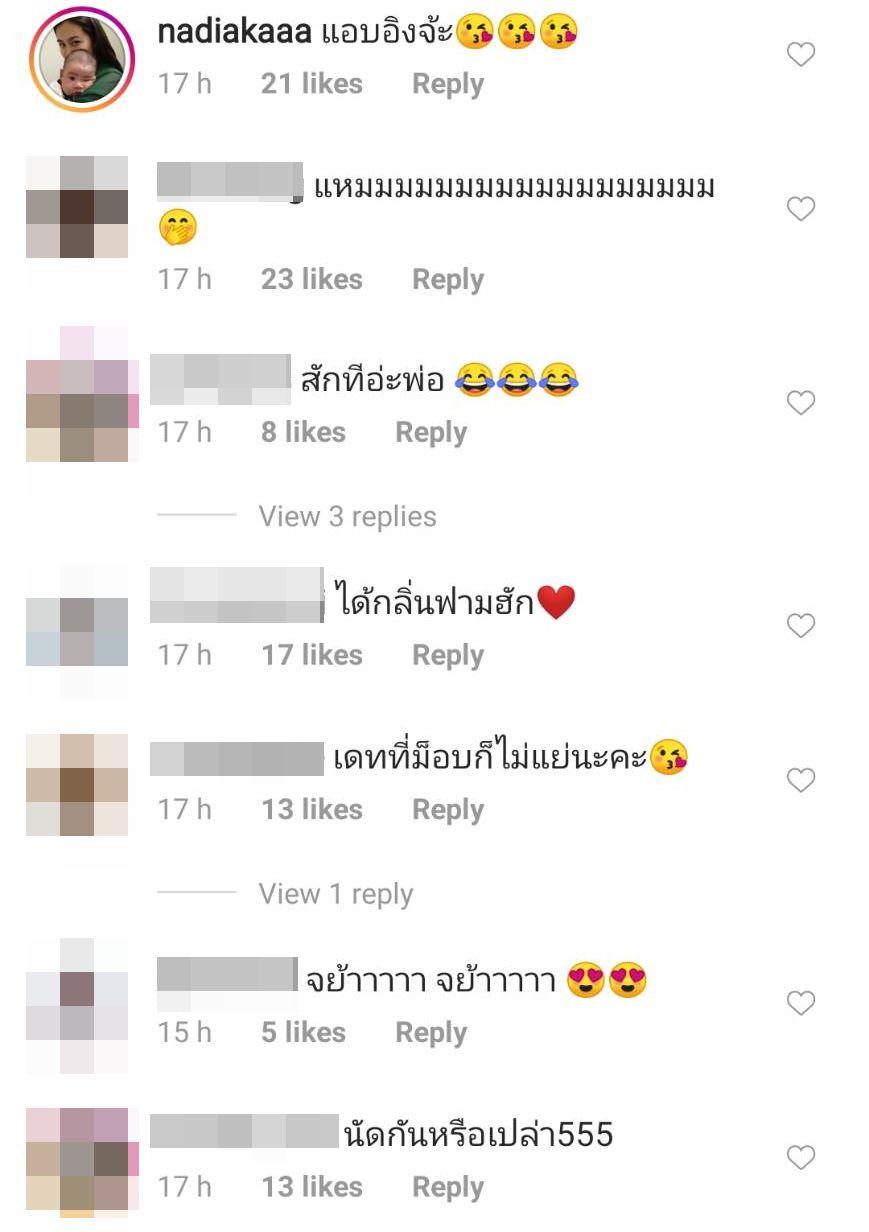
Task: Like the red heart emoji comment
Action: tap(801, 626)
